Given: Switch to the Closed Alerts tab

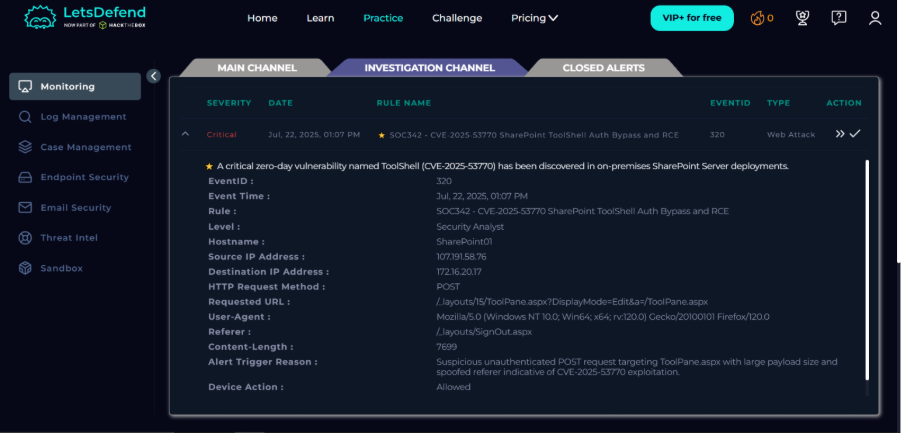Looking at the screenshot, I should coord(603,68).
